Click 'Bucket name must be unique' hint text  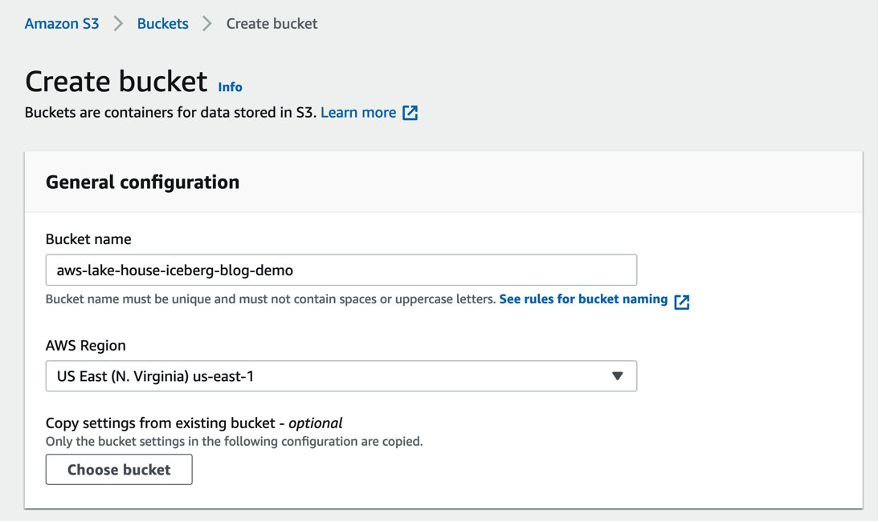(x=271, y=299)
